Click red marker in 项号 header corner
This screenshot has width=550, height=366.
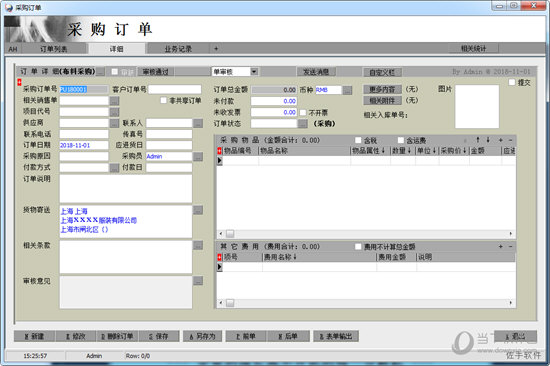(219, 257)
